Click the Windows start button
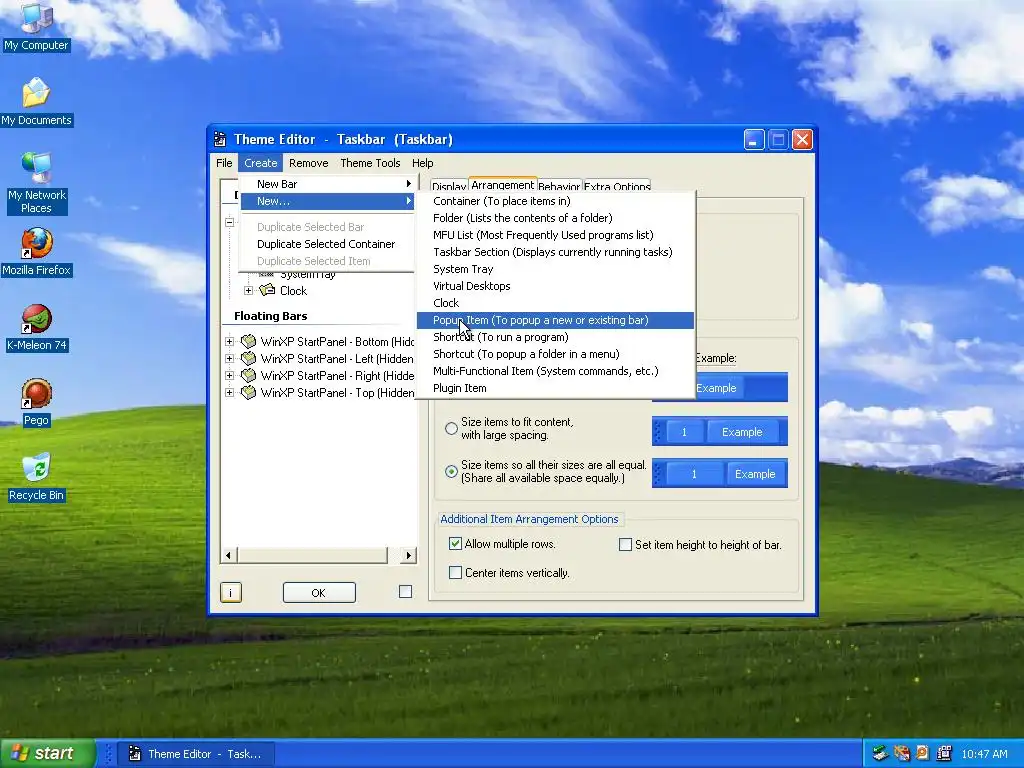 pos(48,754)
